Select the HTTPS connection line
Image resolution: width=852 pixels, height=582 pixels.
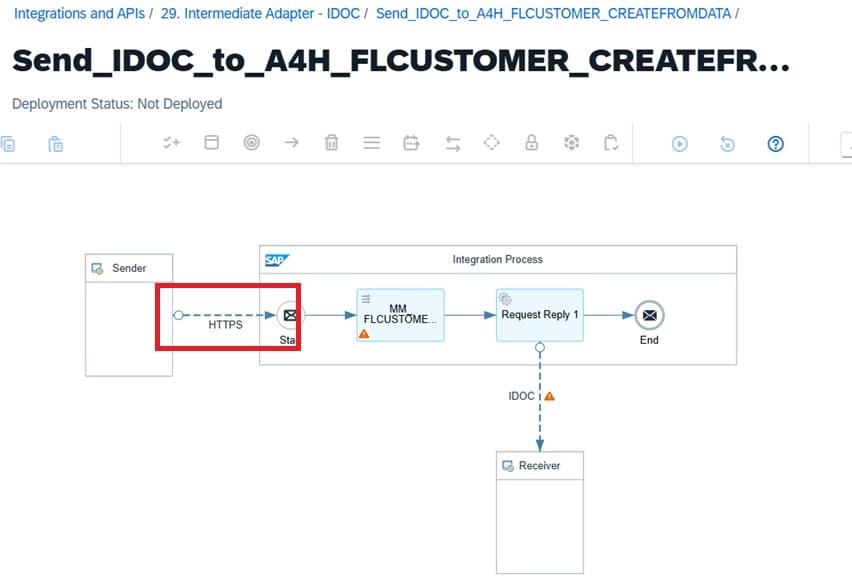[225, 315]
